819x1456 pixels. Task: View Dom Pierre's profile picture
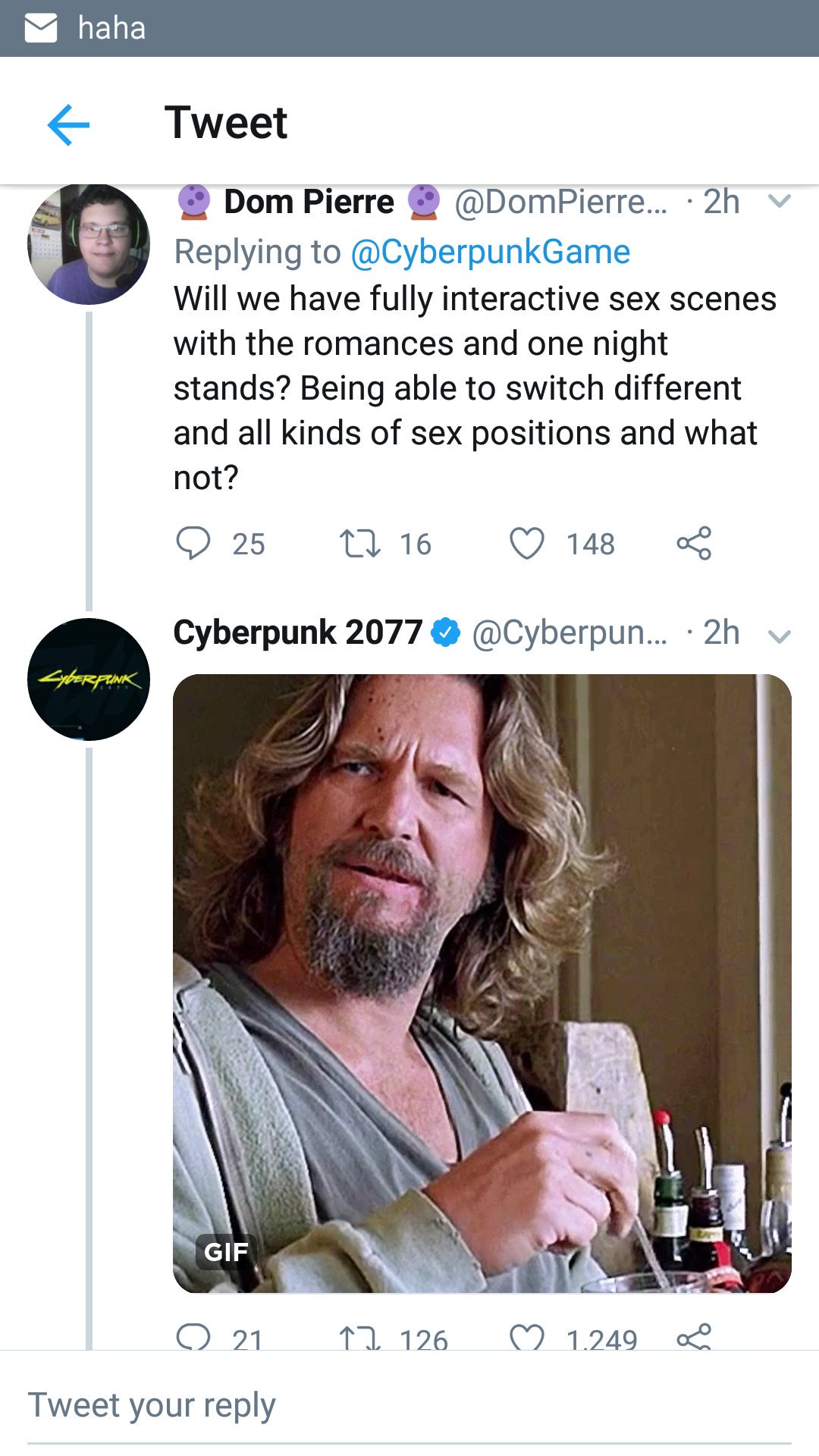coord(89,244)
